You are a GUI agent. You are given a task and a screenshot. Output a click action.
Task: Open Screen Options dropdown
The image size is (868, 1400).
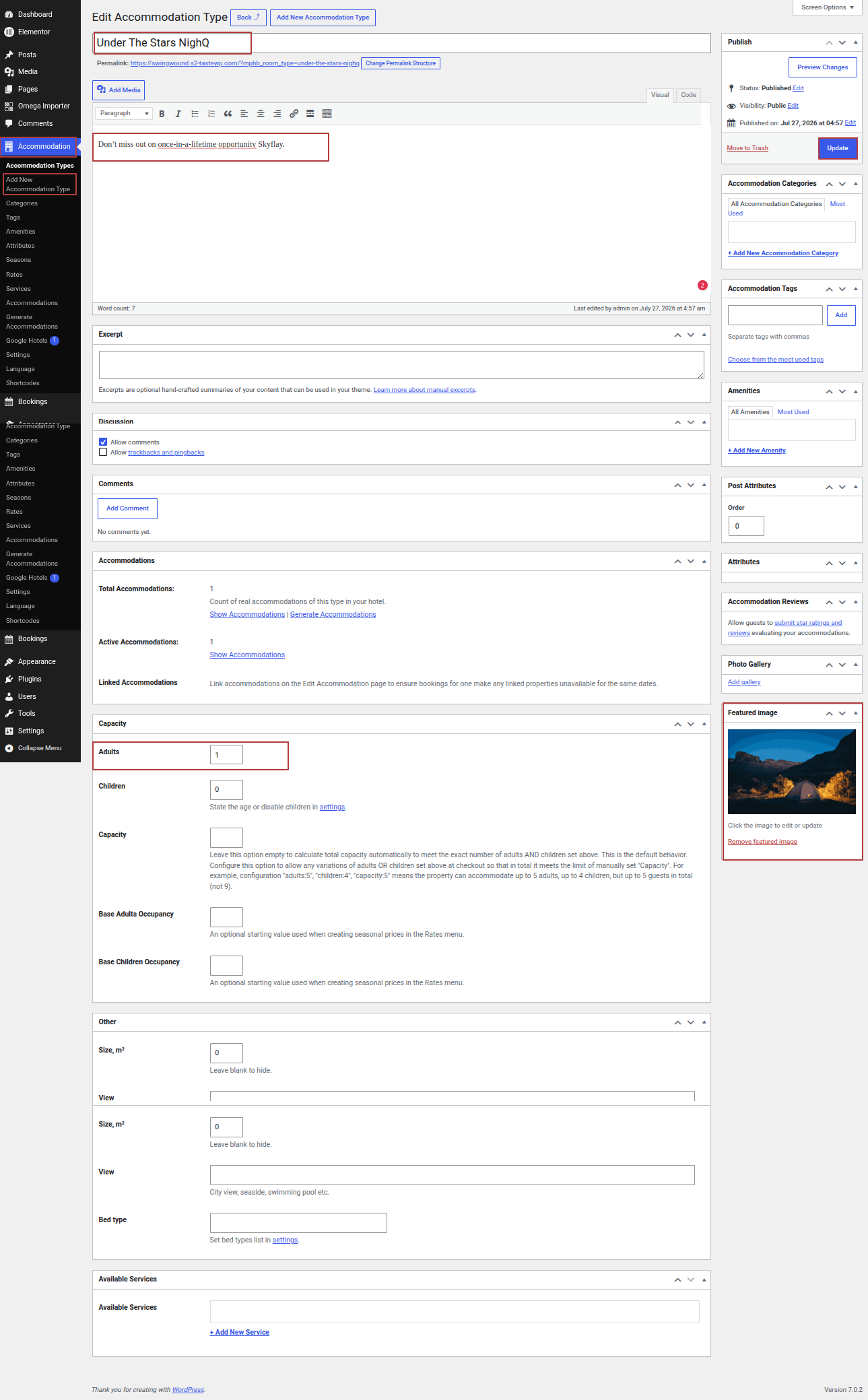[x=828, y=7]
